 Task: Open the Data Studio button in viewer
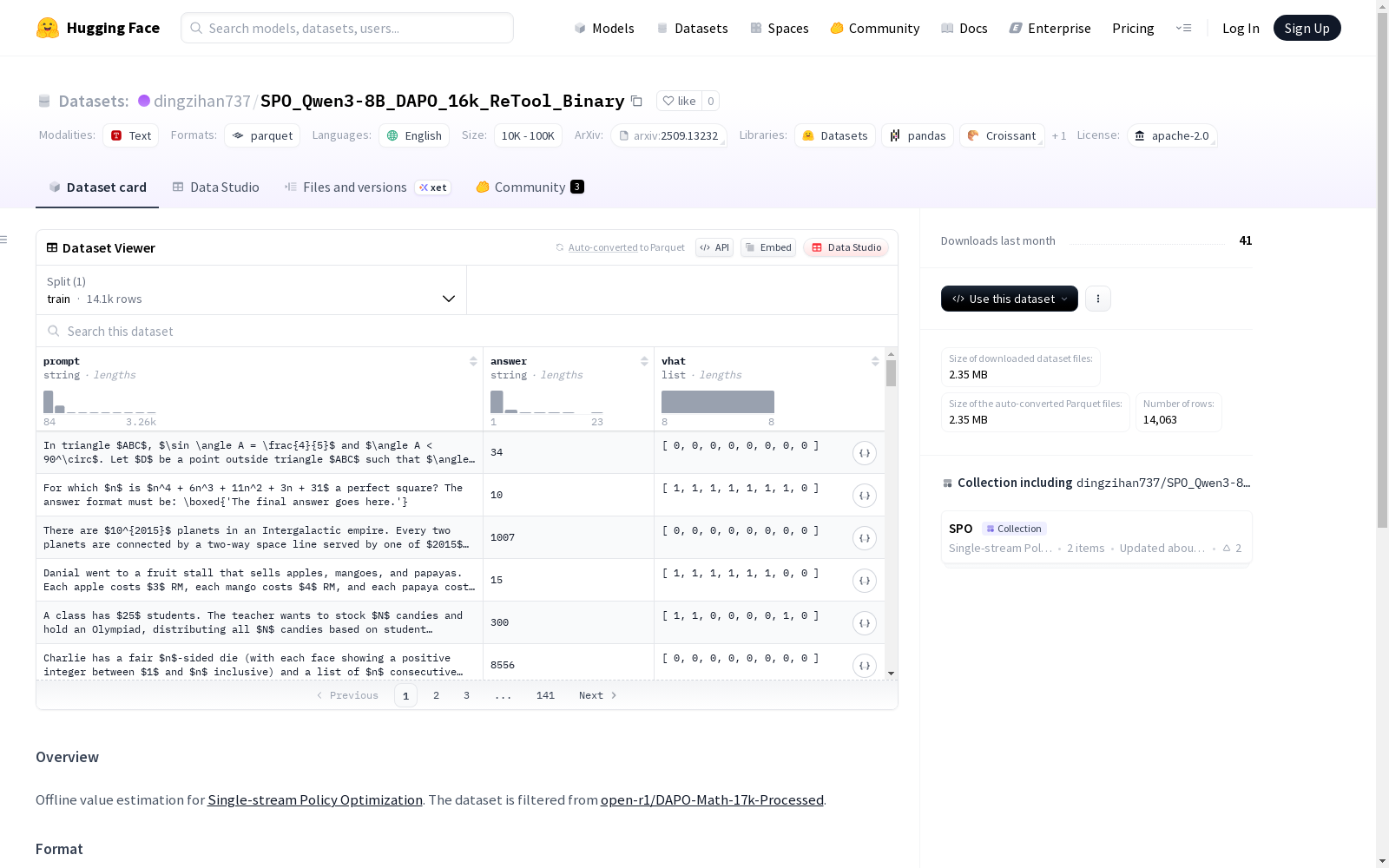tap(846, 247)
